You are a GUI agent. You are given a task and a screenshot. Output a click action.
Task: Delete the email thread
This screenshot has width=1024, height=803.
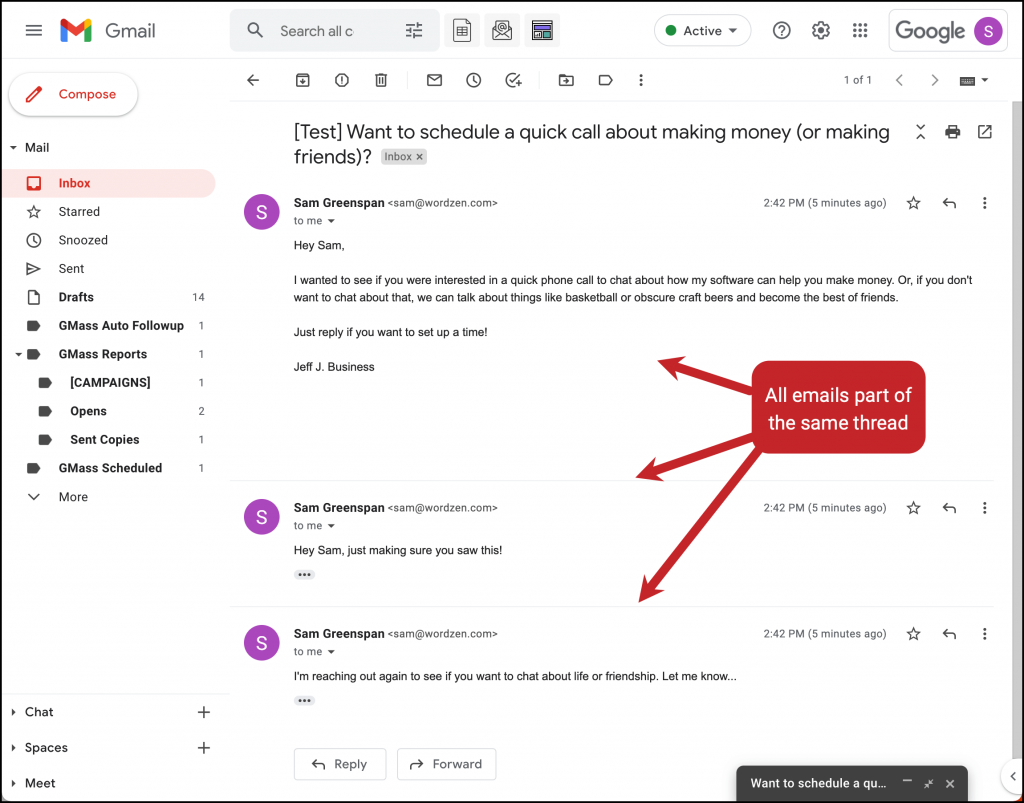(381, 80)
